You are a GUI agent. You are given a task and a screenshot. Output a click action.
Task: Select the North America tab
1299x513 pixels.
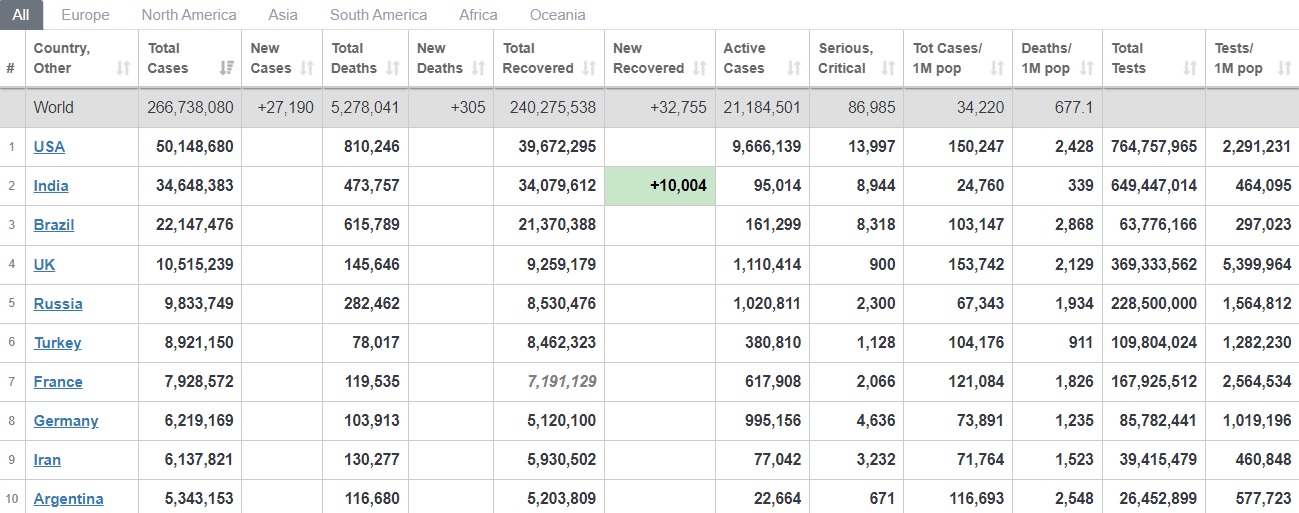click(189, 15)
